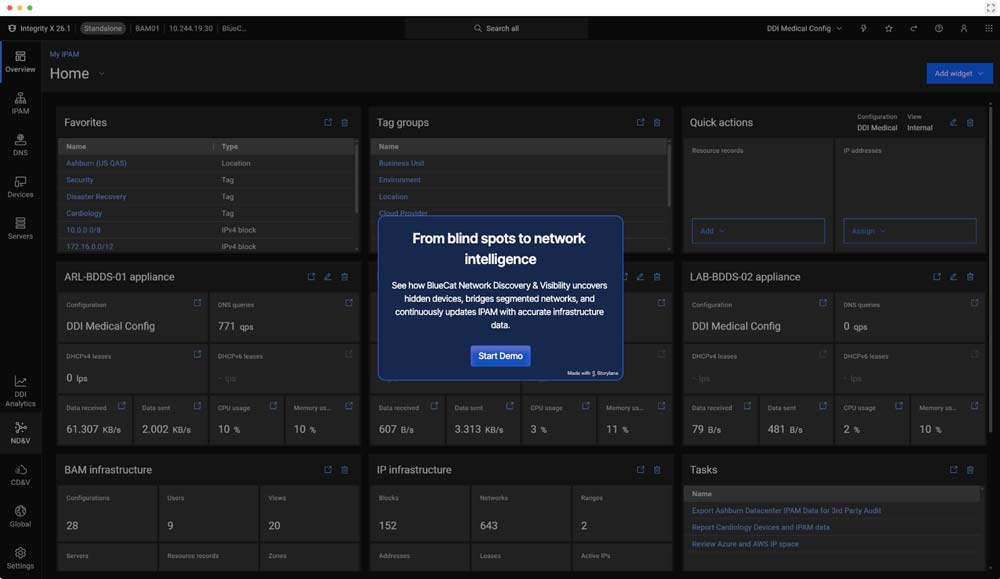Click the Search all field
This screenshot has height=579, width=1000.
(x=496, y=29)
